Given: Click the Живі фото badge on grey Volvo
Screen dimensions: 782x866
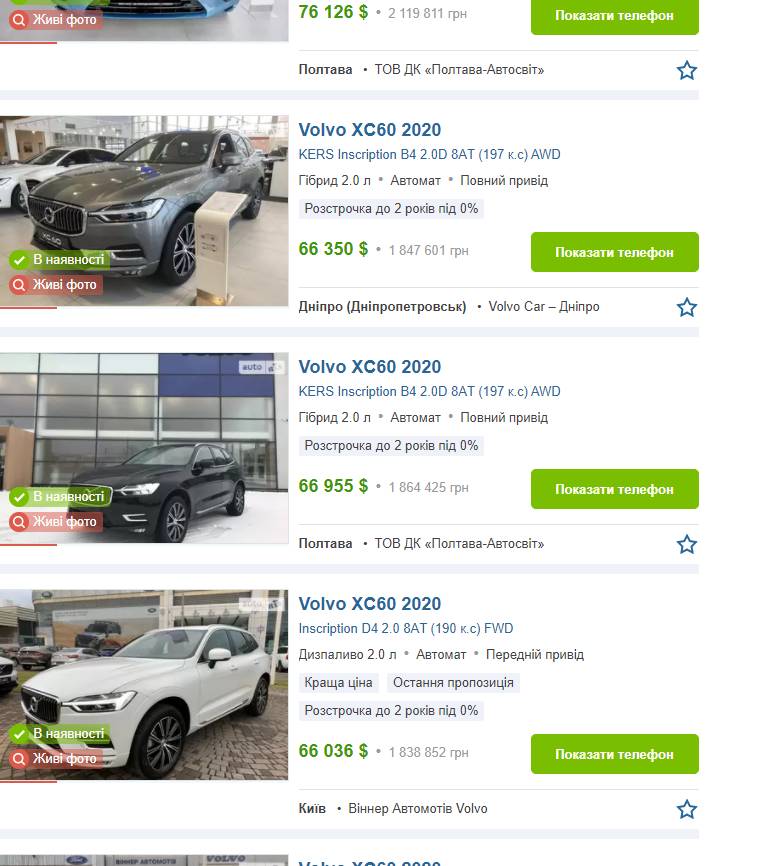Looking at the screenshot, I should [x=56, y=284].
